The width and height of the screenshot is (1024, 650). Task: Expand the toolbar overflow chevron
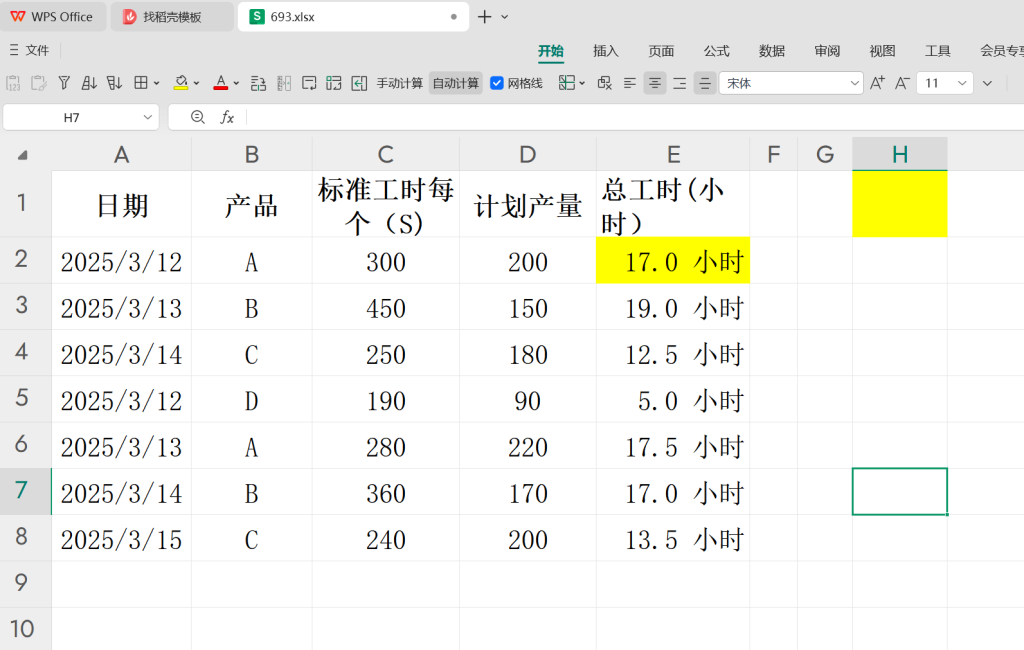pyautogui.click(x=987, y=83)
